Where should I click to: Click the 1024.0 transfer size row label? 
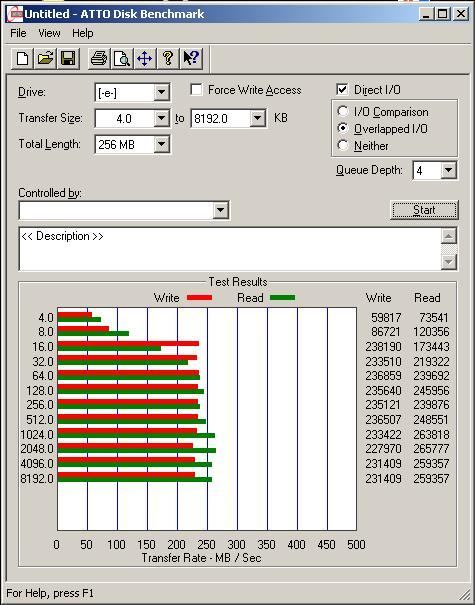pyautogui.click(x=37, y=434)
